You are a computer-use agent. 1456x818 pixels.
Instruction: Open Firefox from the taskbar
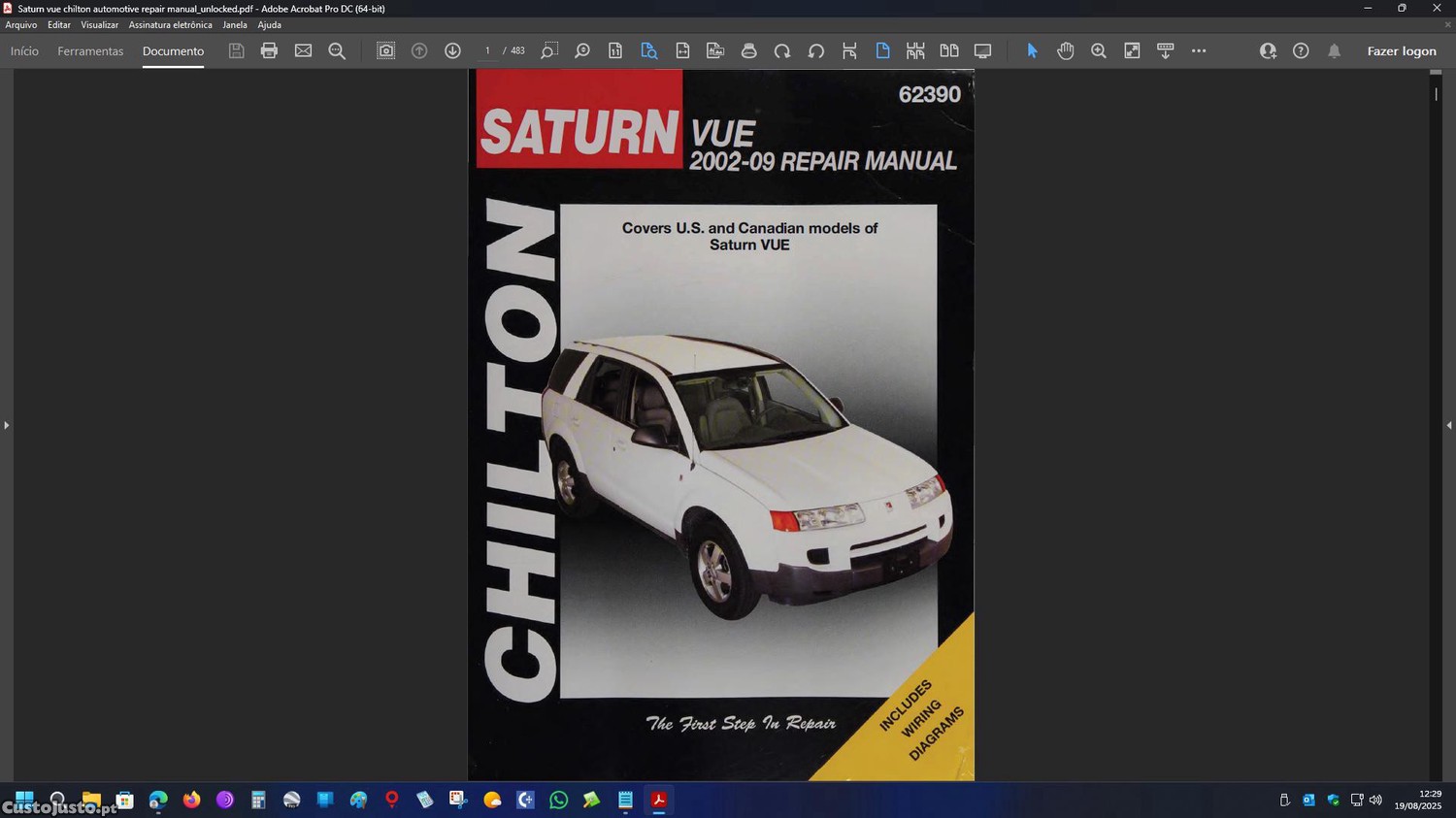point(191,800)
